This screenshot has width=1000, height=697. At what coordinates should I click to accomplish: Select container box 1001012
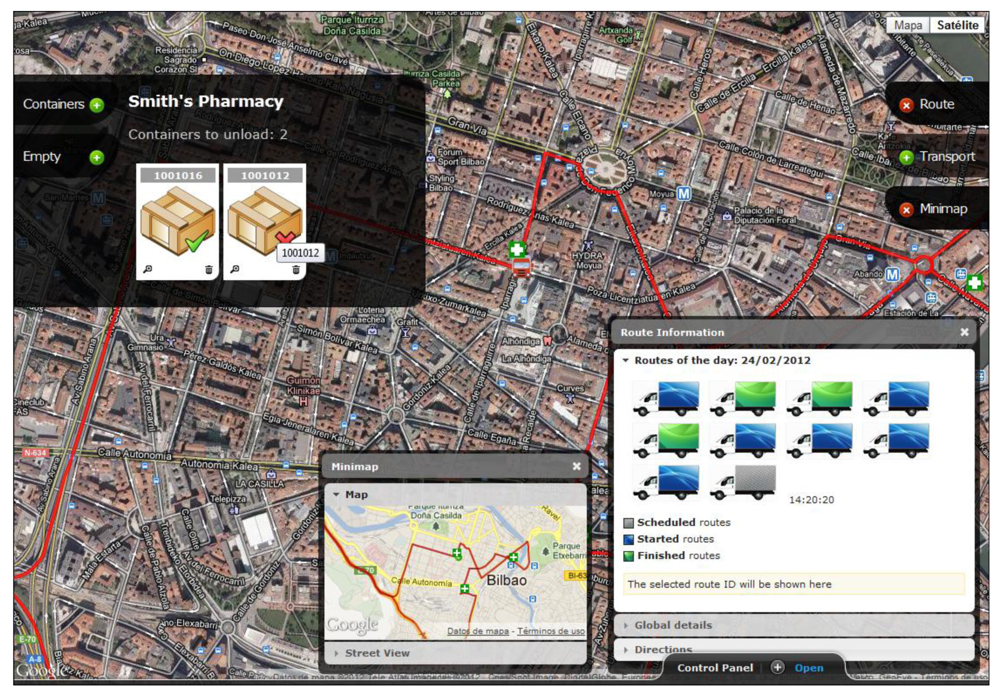pos(264,221)
